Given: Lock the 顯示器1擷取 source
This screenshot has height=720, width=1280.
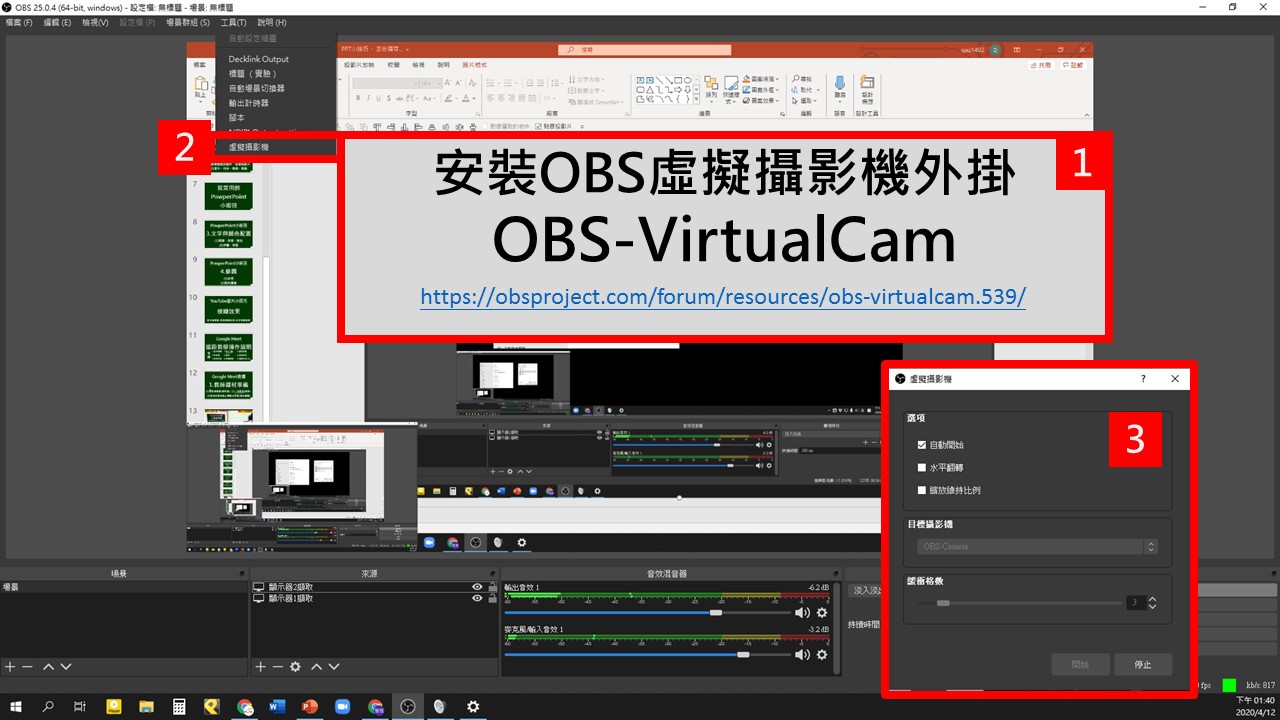Looking at the screenshot, I should [492, 598].
